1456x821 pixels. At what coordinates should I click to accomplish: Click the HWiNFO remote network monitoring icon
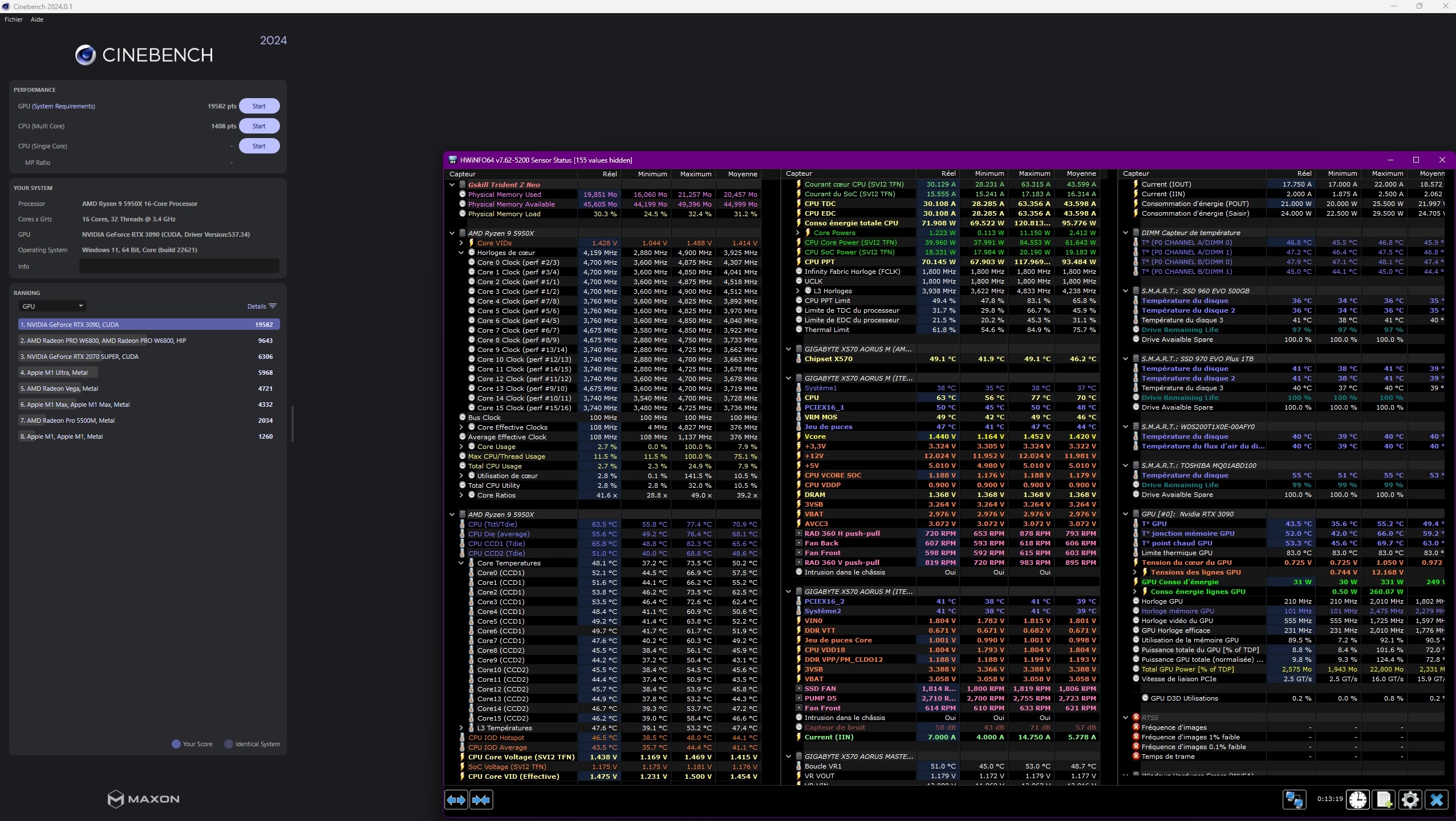click(x=1294, y=799)
